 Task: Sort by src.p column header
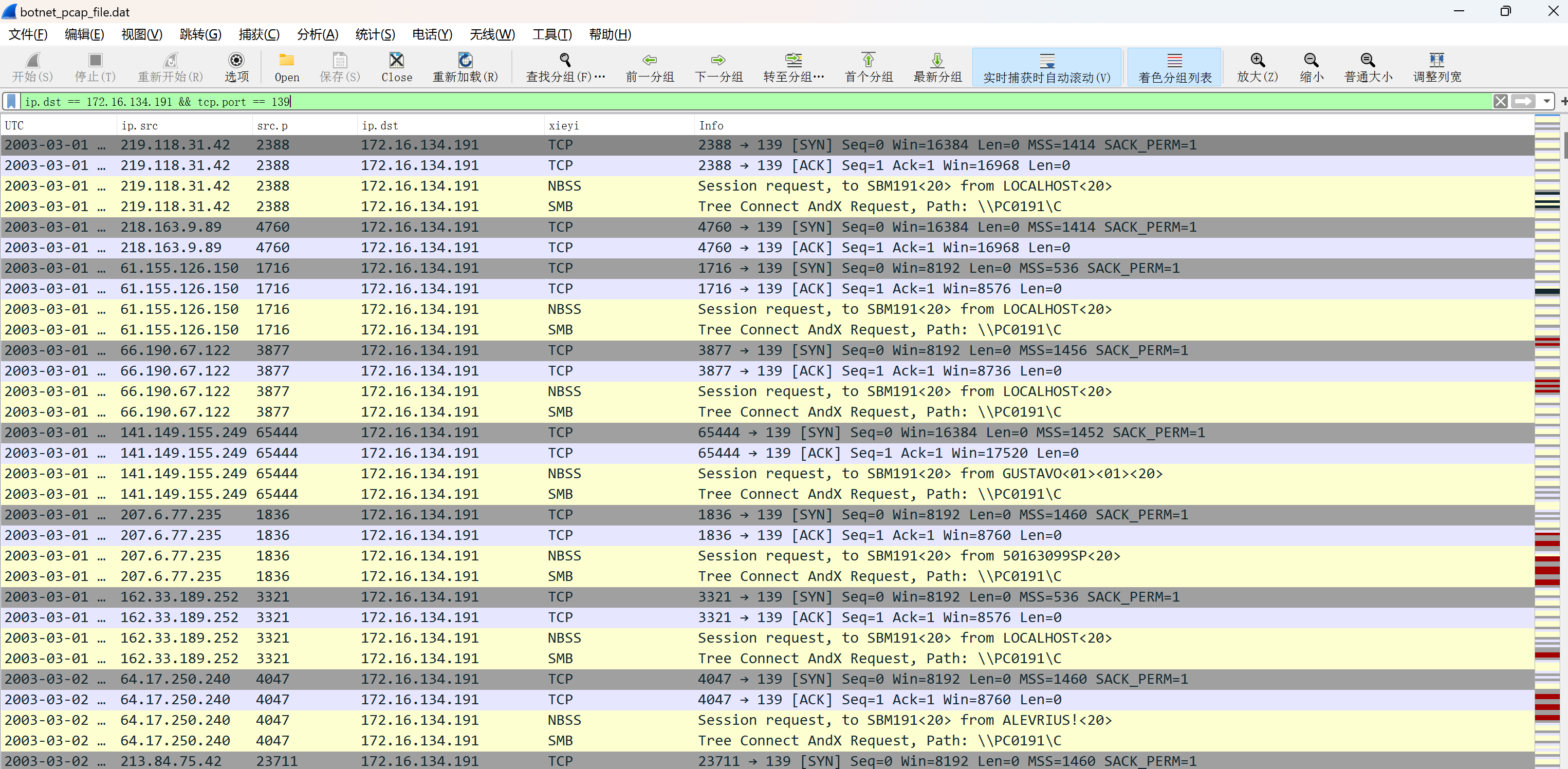(305, 125)
